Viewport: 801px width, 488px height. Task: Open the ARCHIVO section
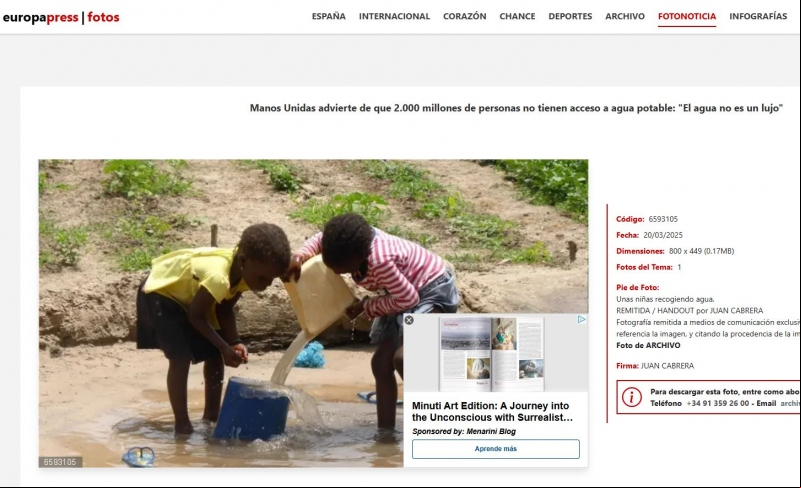click(x=625, y=16)
